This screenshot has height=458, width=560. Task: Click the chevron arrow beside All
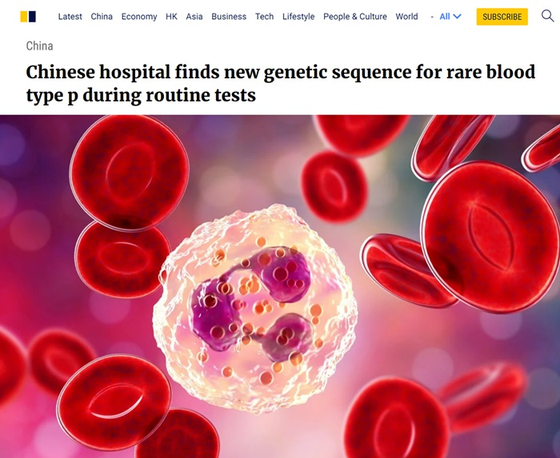457,16
